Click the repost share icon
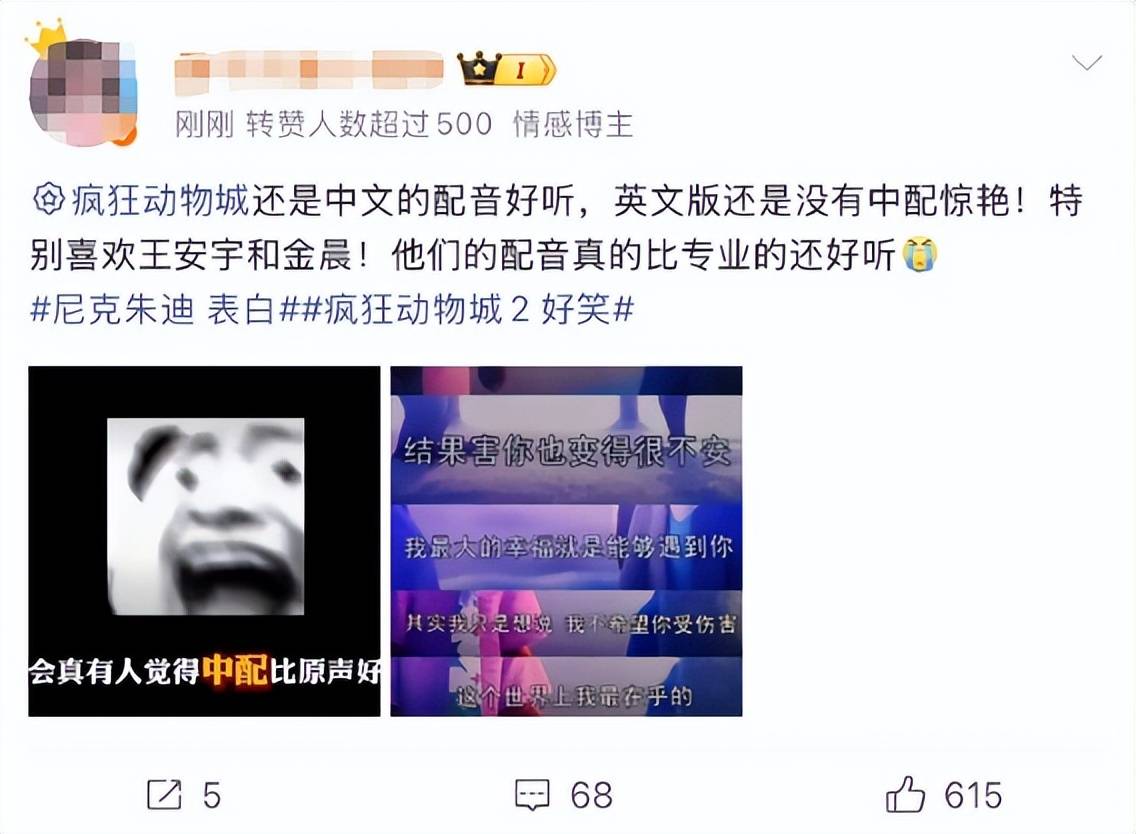This screenshot has height=834, width=1136. (x=164, y=795)
